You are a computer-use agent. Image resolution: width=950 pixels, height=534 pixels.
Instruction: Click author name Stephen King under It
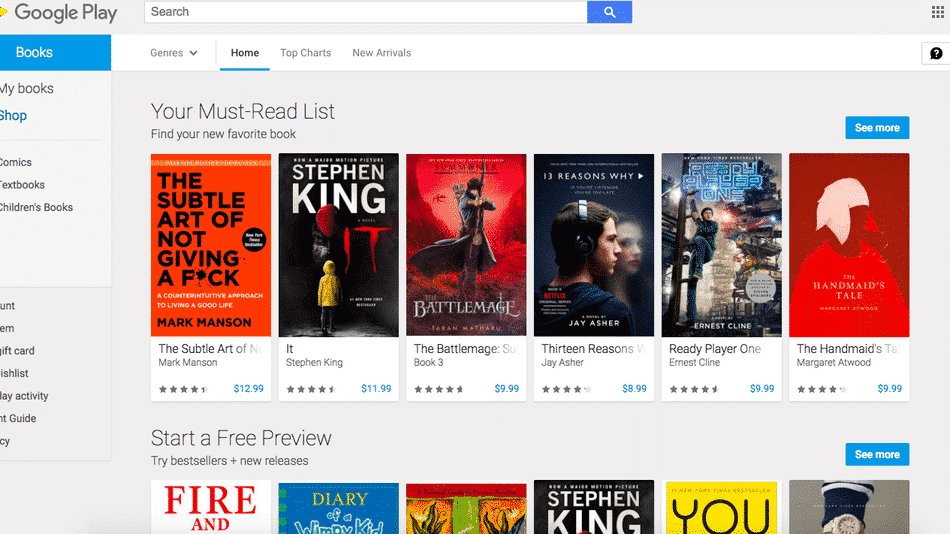[314, 362]
